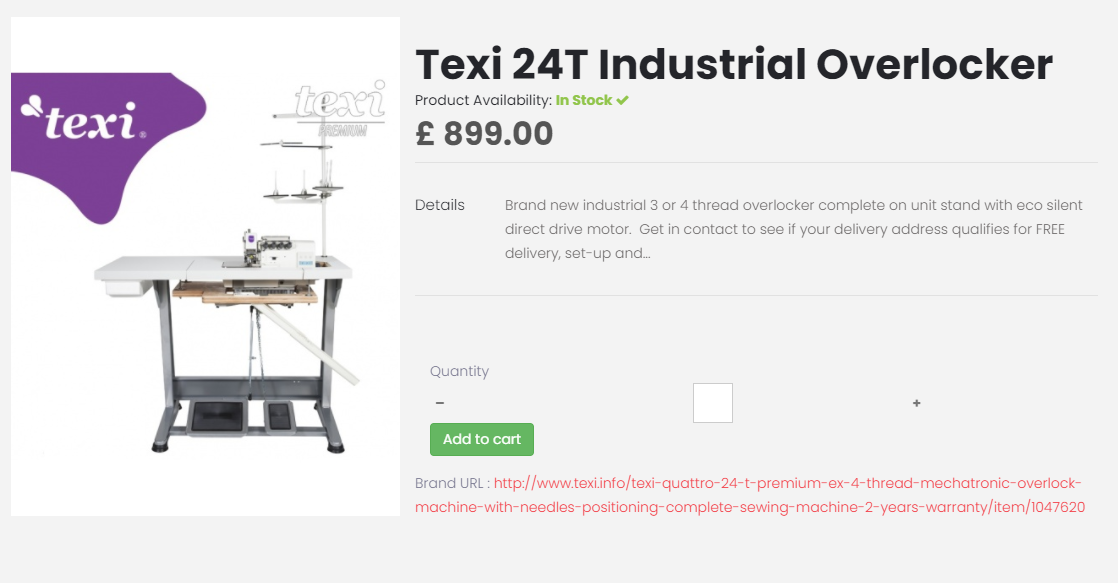Click the £ 899.00 price
This screenshot has width=1118, height=583.
484,133
